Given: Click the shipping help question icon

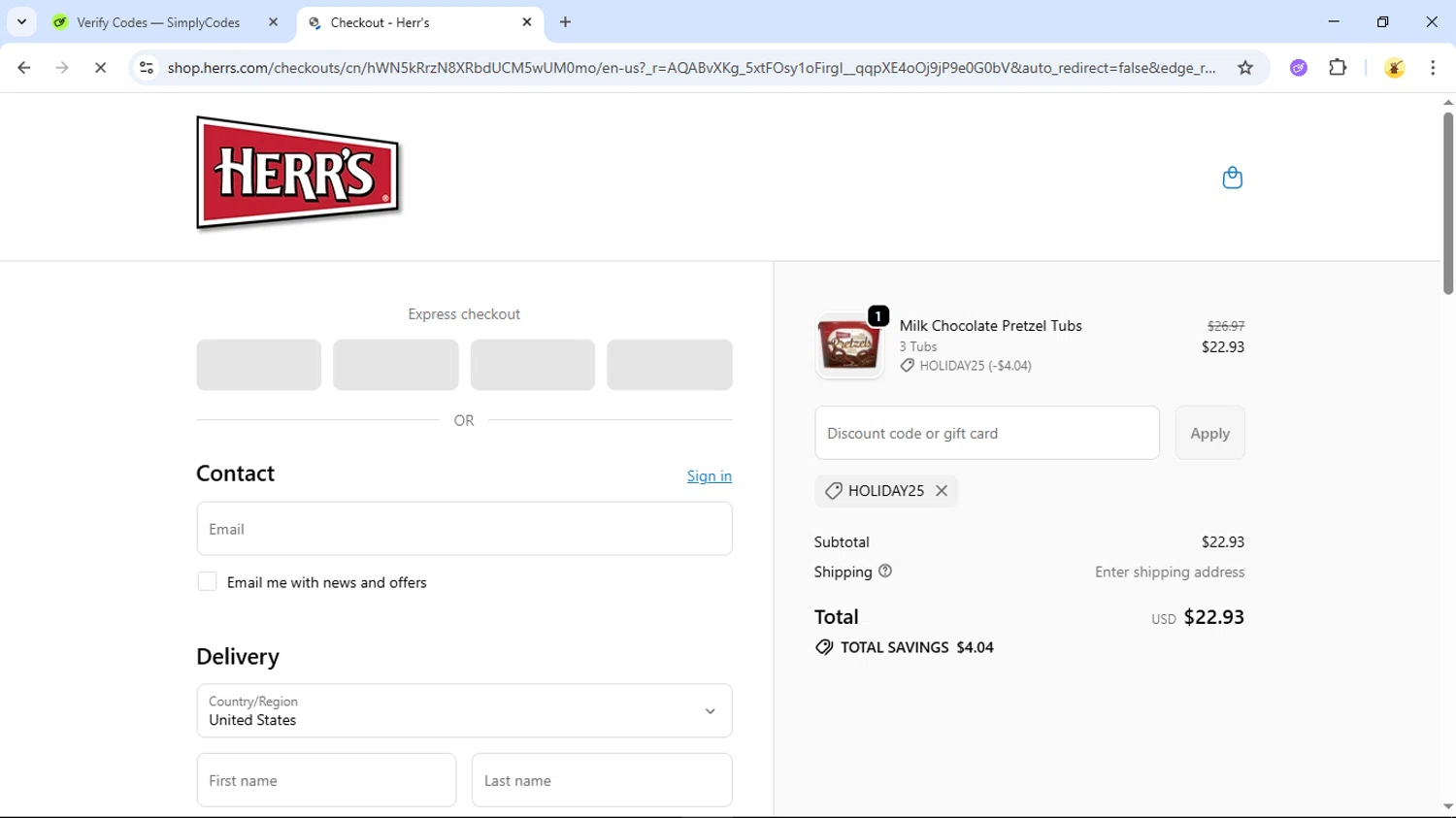Looking at the screenshot, I should pyautogui.click(x=885, y=572).
